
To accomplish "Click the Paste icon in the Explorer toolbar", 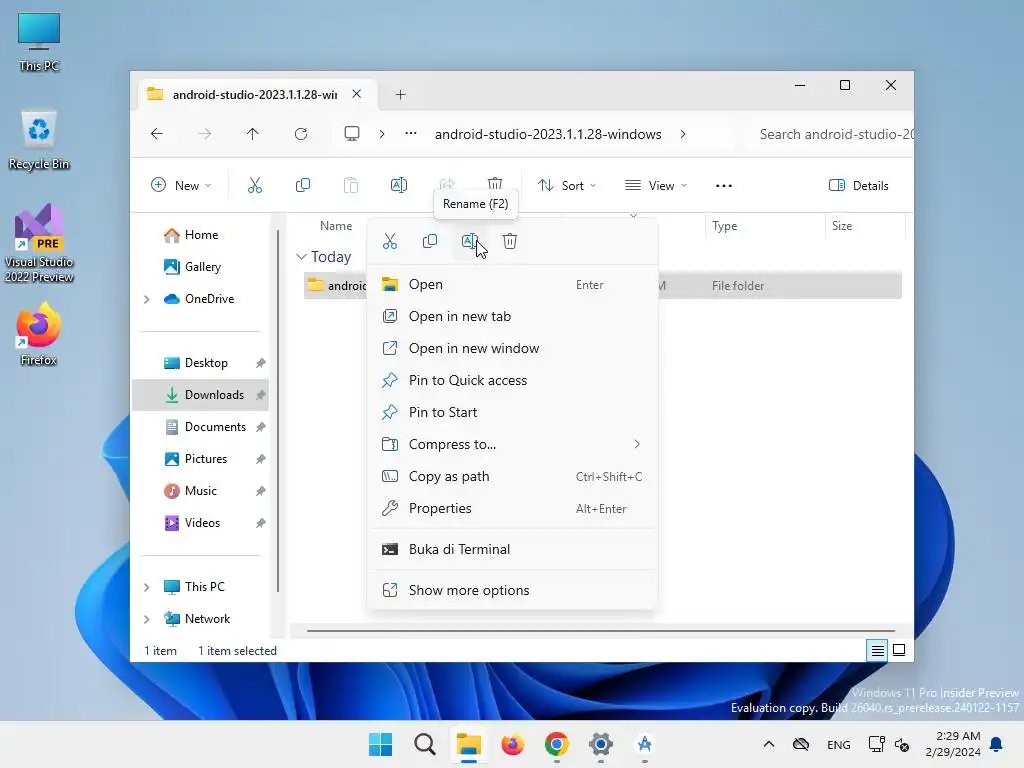I will pyautogui.click(x=351, y=185).
